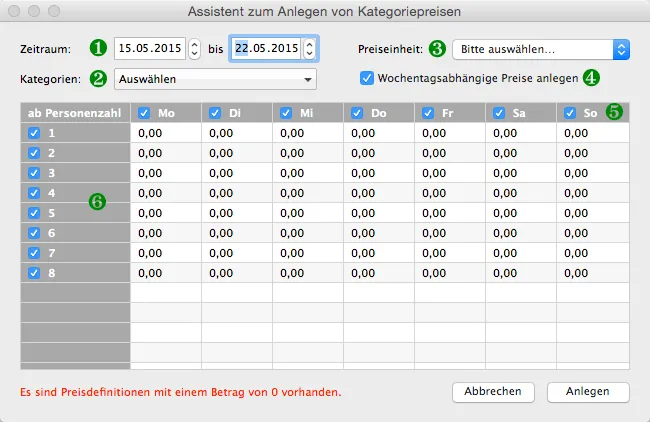This screenshot has height=422, width=650.
Task: Select Fr price cell for 2 persons
Action: pyautogui.click(x=450, y=153)
